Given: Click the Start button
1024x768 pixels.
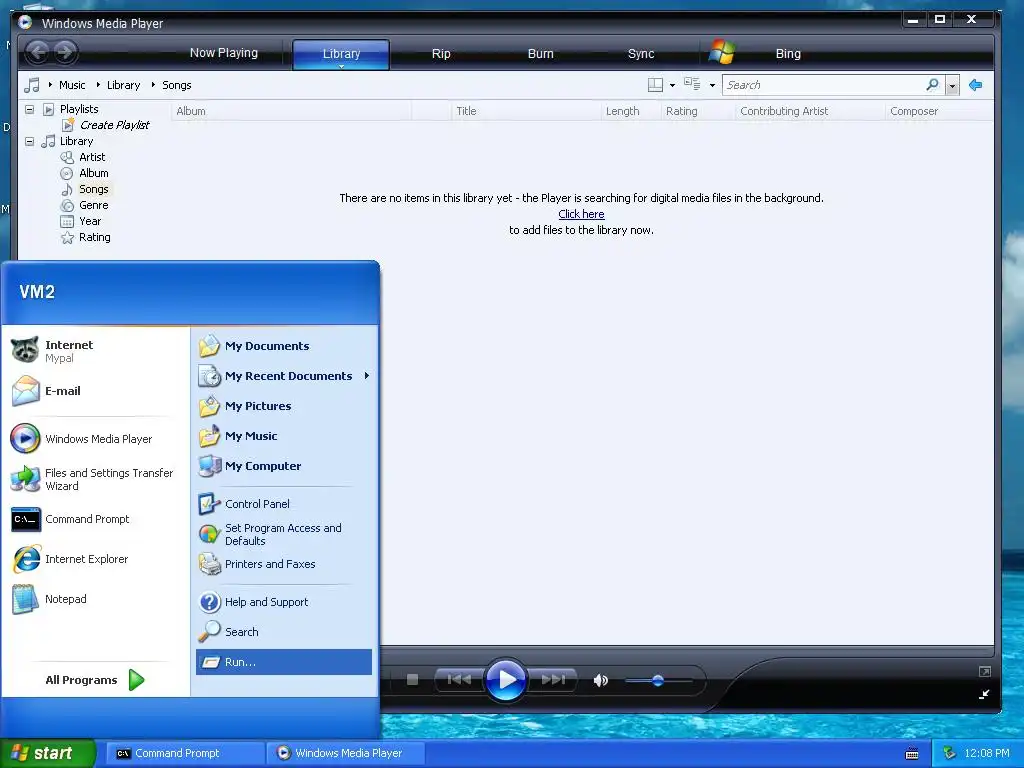Looking at the screenshot, I should [48, 753].
